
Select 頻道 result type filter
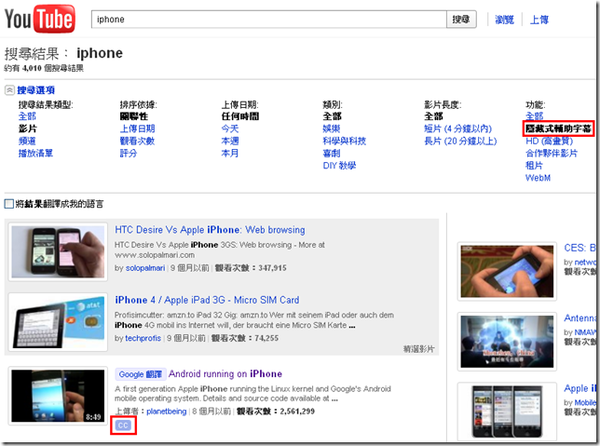pyautogui.click(x=27, y=141)
